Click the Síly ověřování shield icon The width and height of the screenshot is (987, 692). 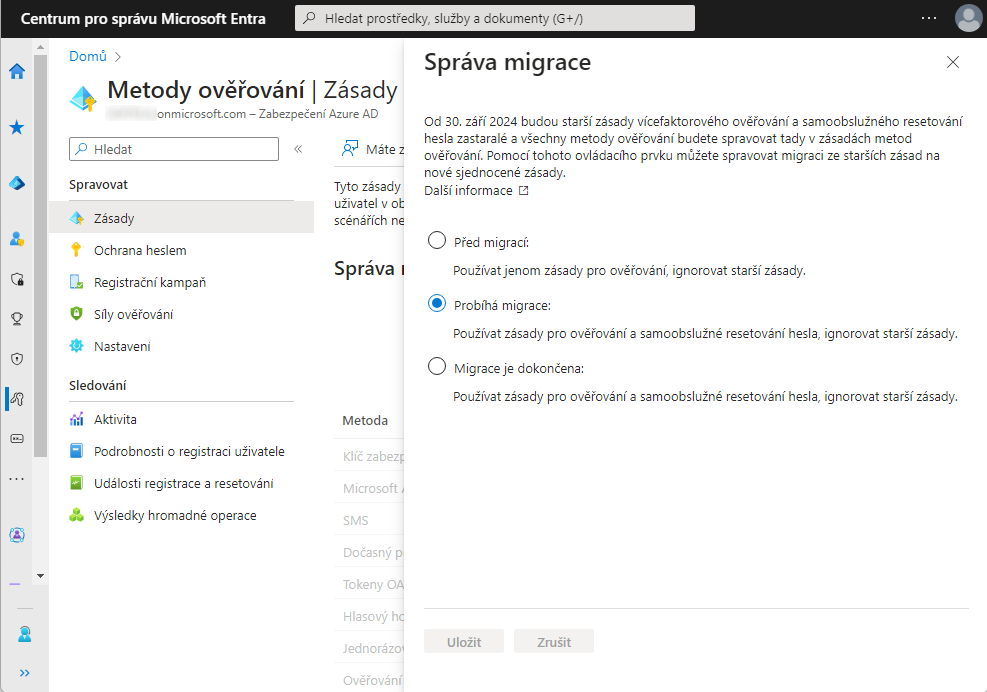click(77, 314)
